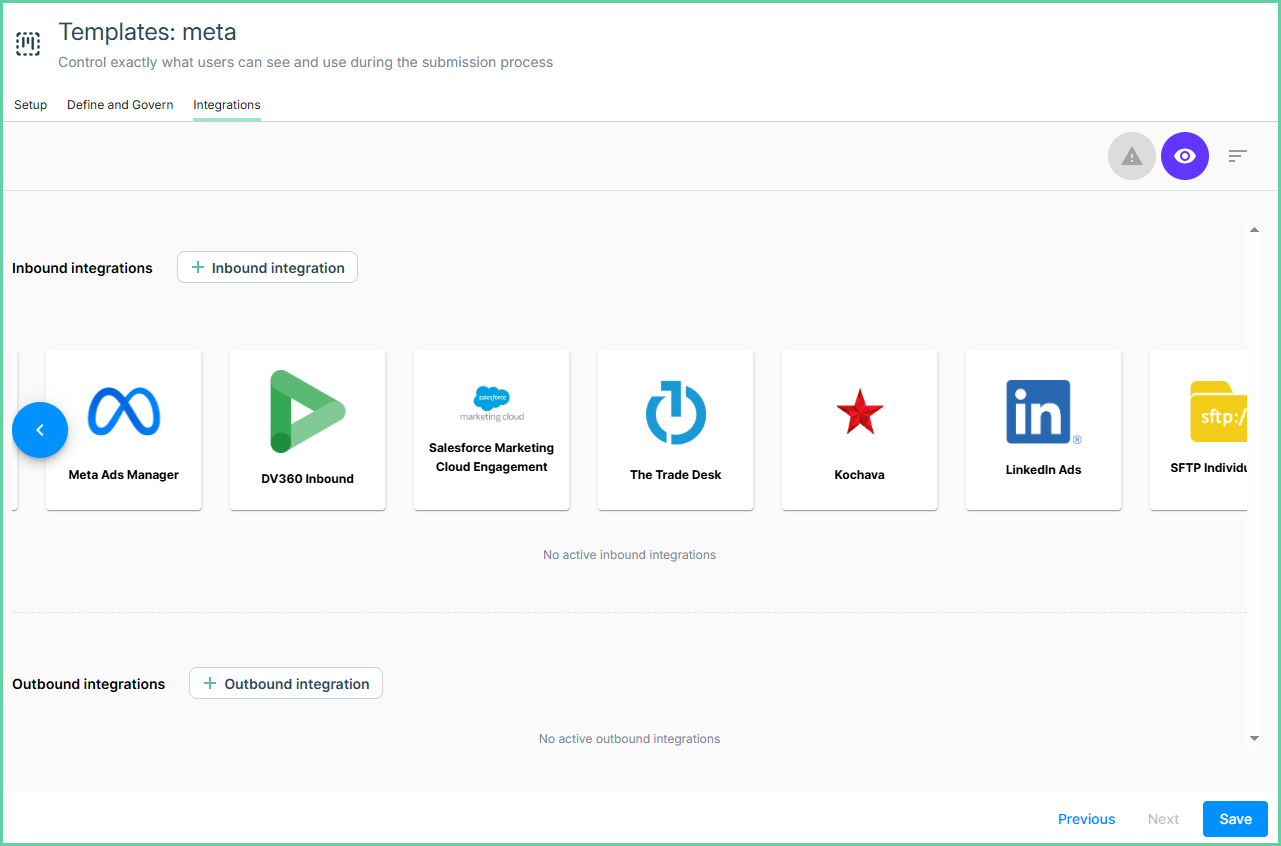Viewport: 1281px width, 846px height.
Task: Select the DV360 Inbound play logo
Action: click(308, 411)
